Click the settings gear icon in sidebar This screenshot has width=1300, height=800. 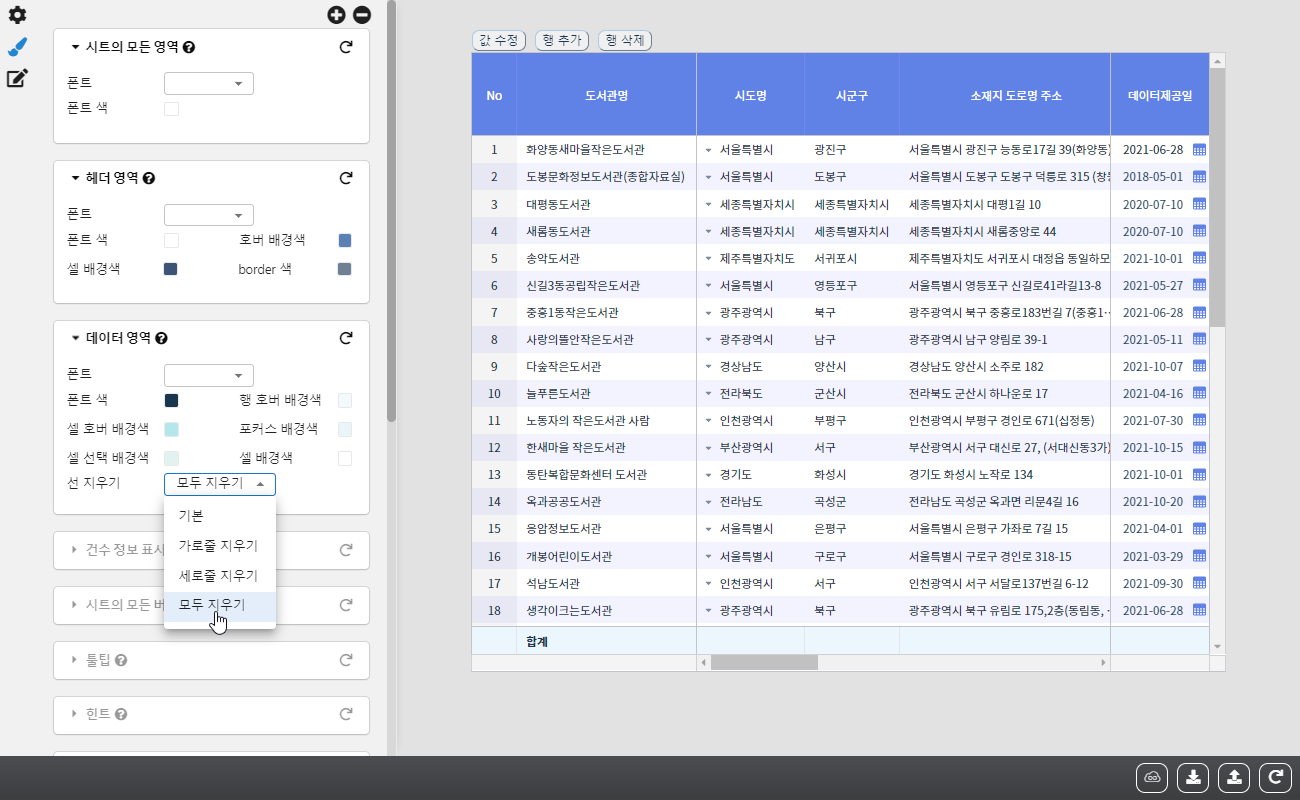coord(17,15)
